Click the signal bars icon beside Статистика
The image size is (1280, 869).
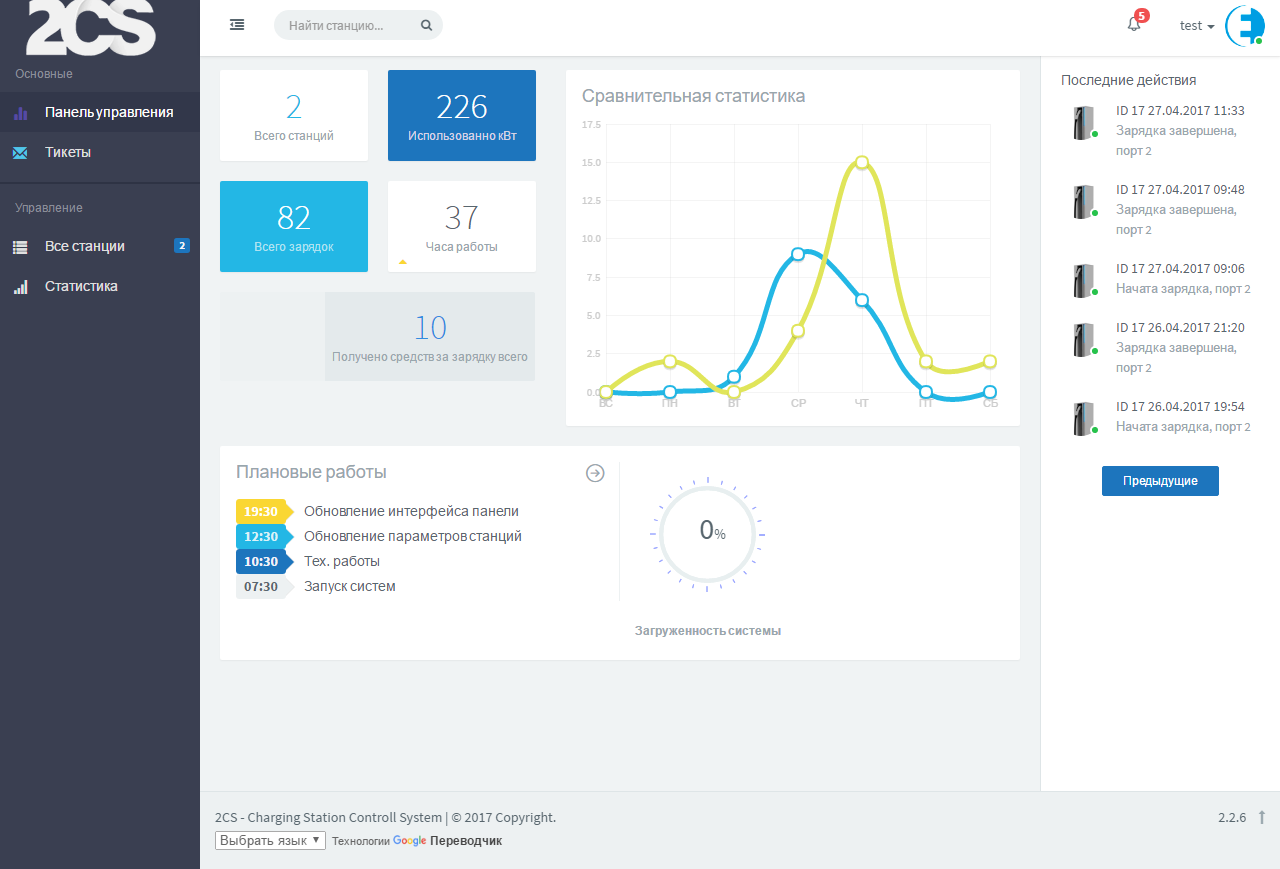20,287
